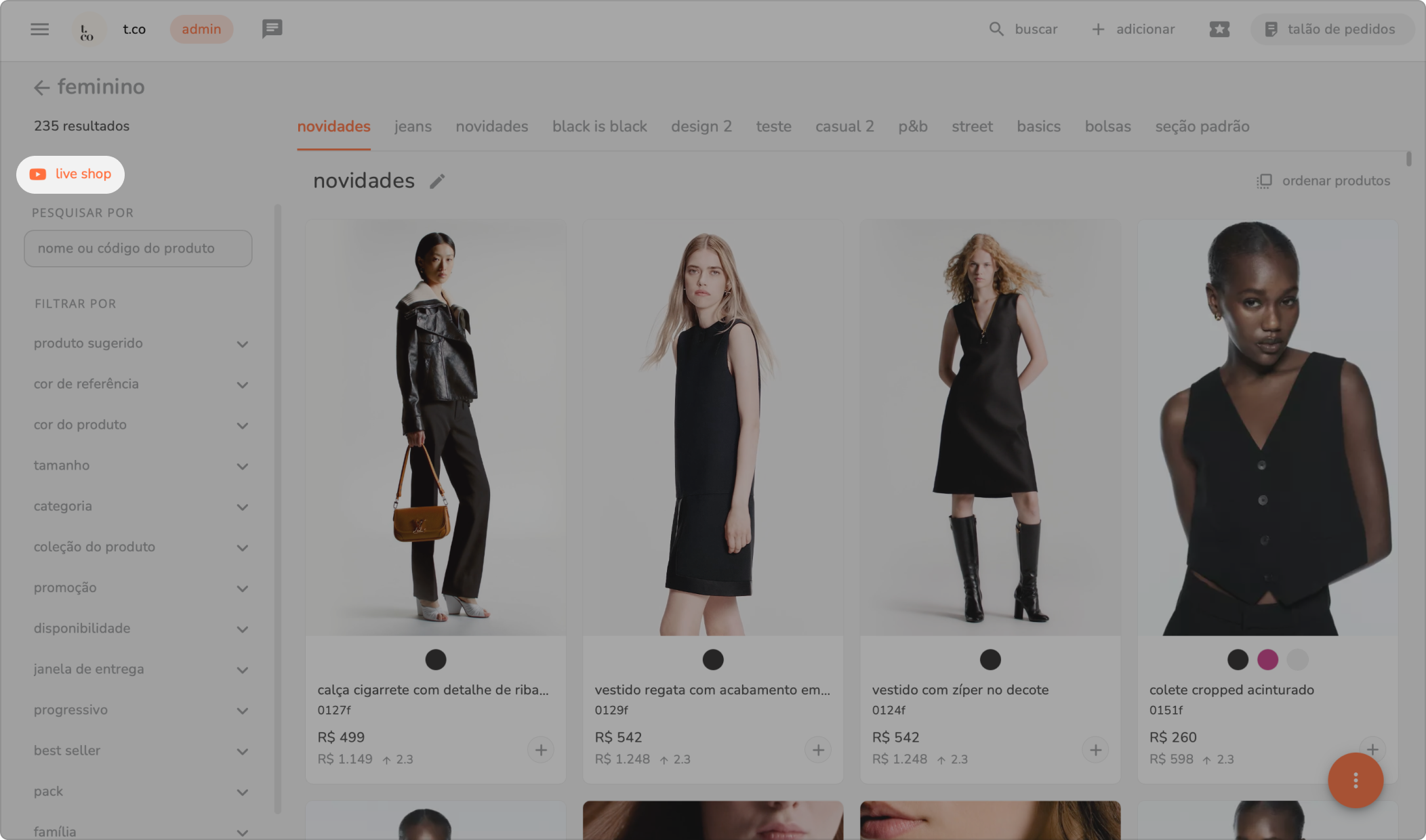Expand the tamanho filter
Viewport: 1426px width, 840px height.
[242, 466]
